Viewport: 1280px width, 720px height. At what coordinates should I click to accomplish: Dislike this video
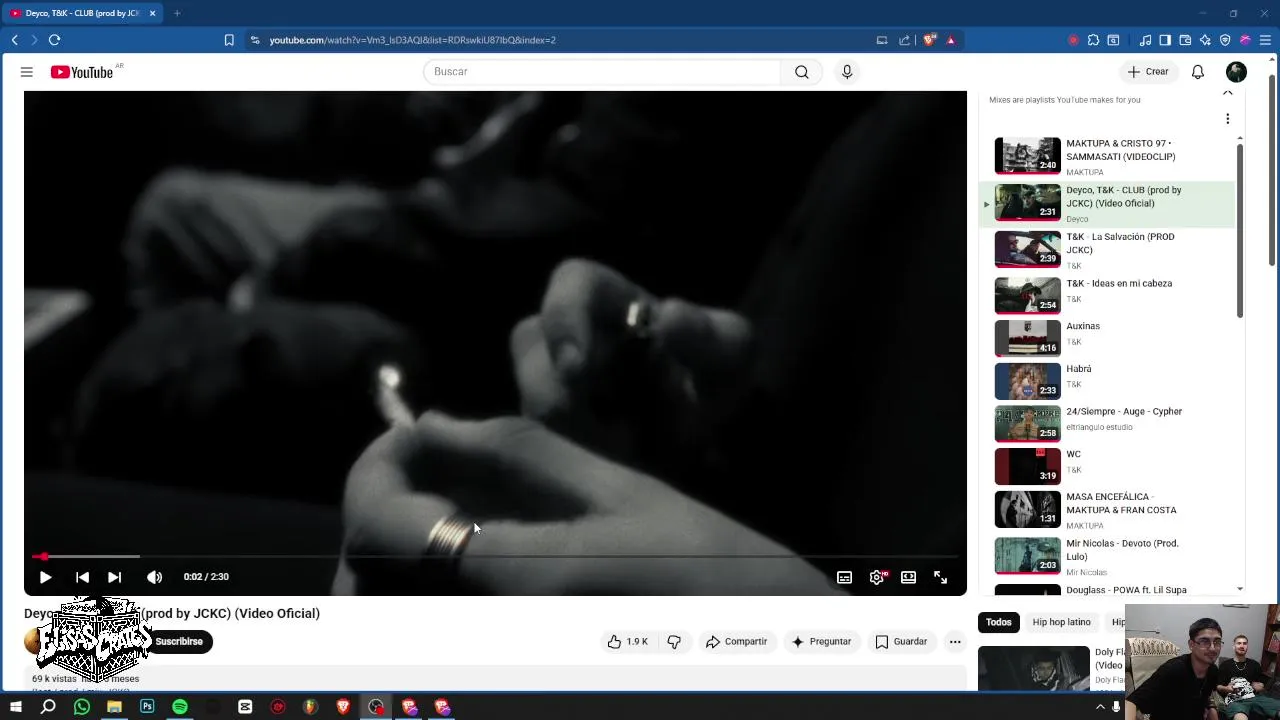[674, 642]
